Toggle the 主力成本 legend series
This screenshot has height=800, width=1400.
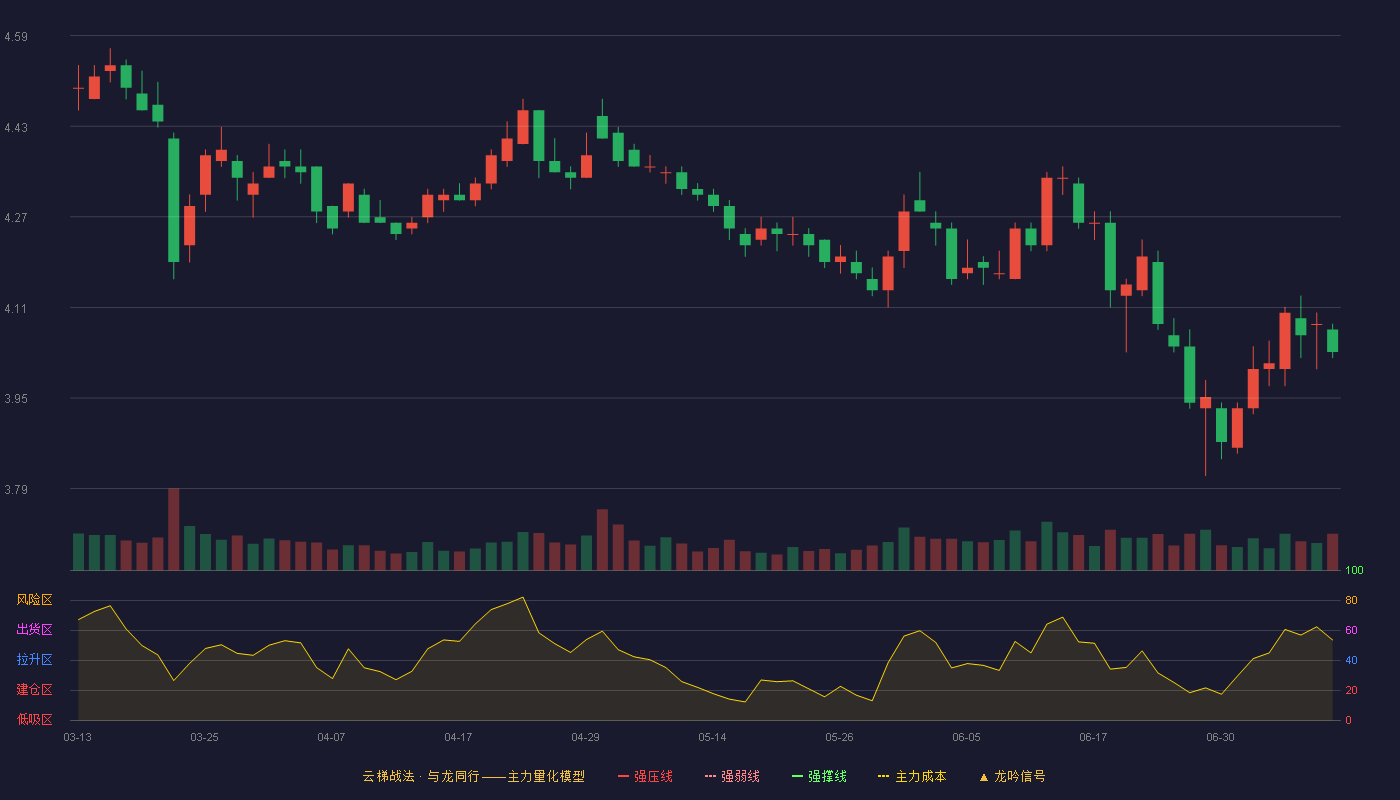click(x=912, y=776)
